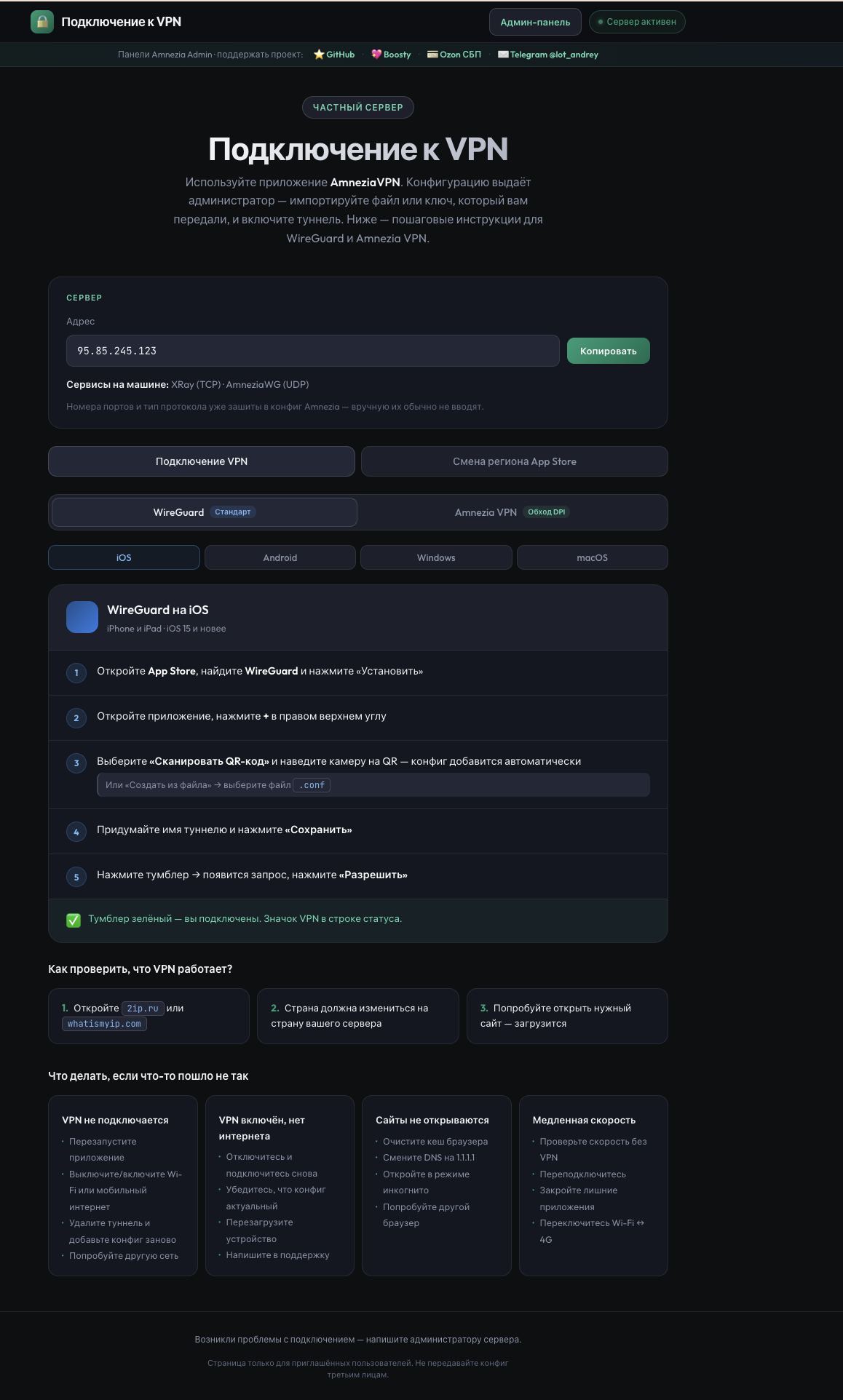The height and width of the screenshot is (1400, 843).
Task: Open the Boosty heart link
Action: point(391,55)
